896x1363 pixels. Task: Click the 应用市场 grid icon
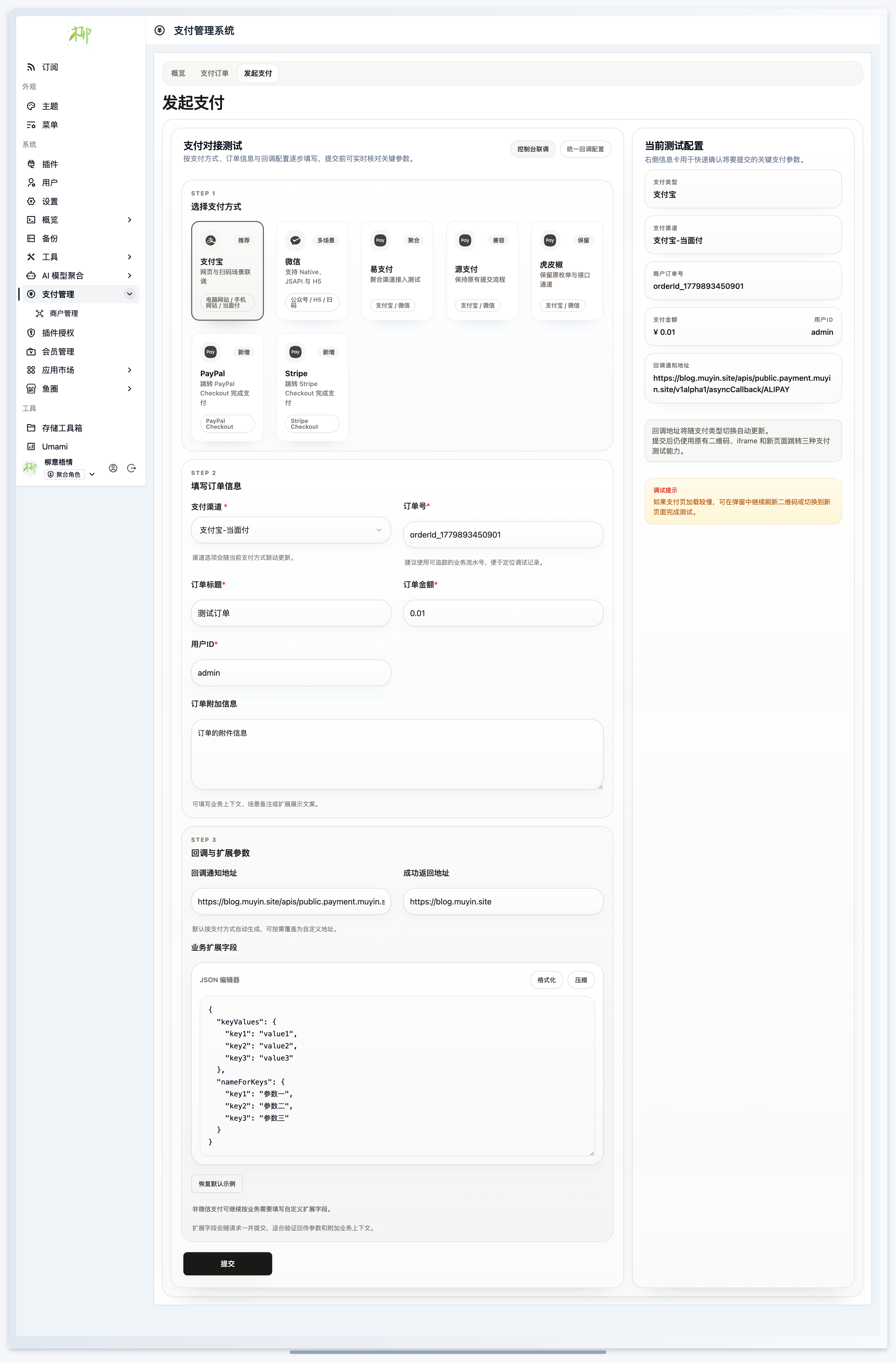(x=31, y=370)
